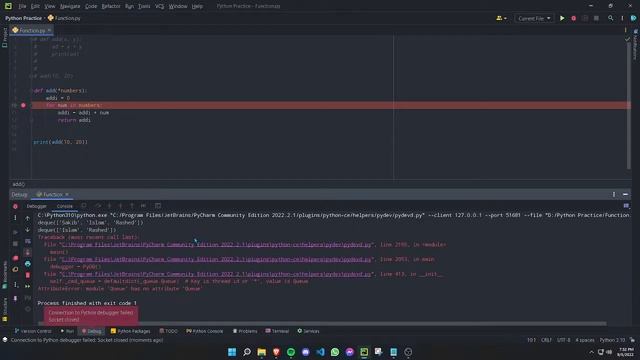Open the Problems tool window
The image size is (640, 360).
pos(245,331)
